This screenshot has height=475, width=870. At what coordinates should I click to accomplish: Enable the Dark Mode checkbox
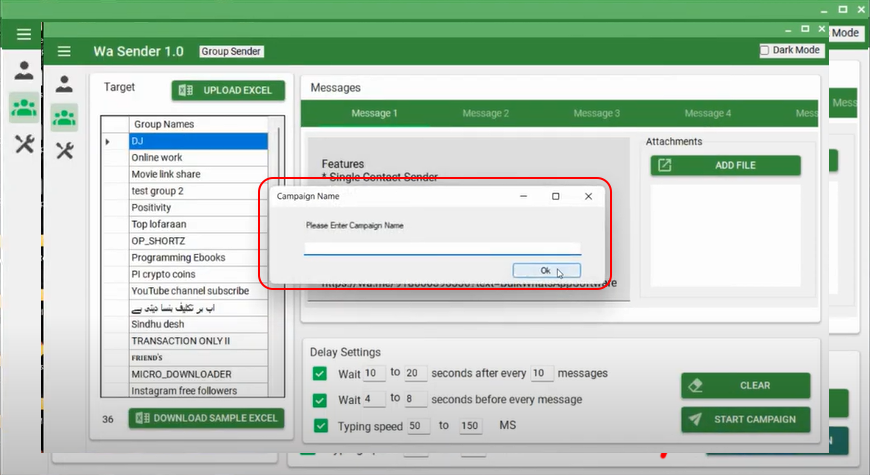pyautogui.click(x=765, y=50)
